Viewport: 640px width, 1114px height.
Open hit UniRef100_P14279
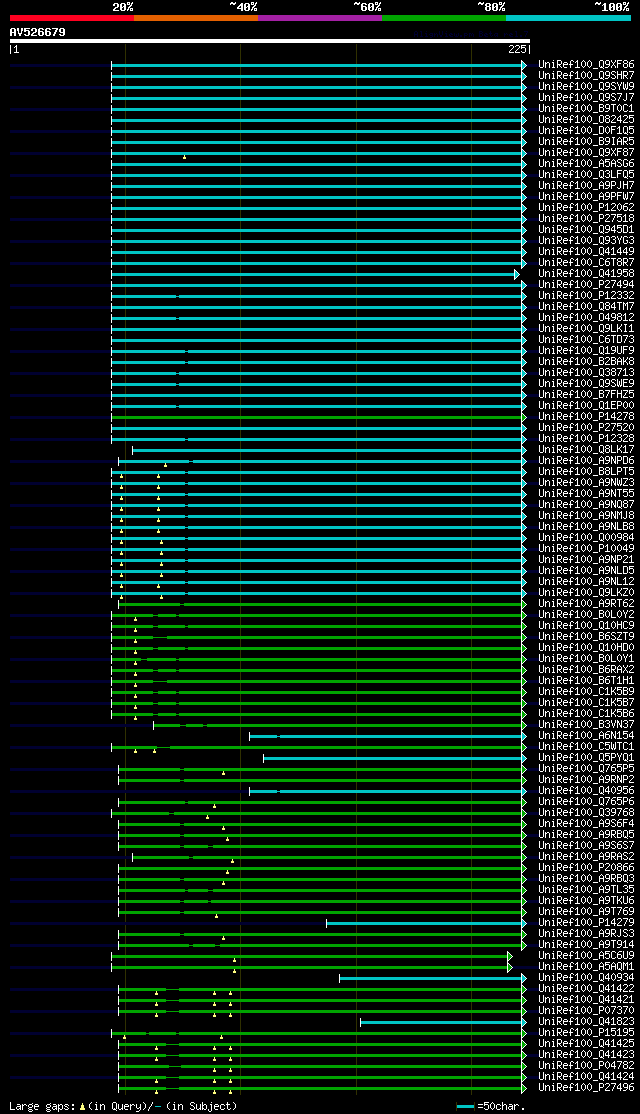click(586, 924)
